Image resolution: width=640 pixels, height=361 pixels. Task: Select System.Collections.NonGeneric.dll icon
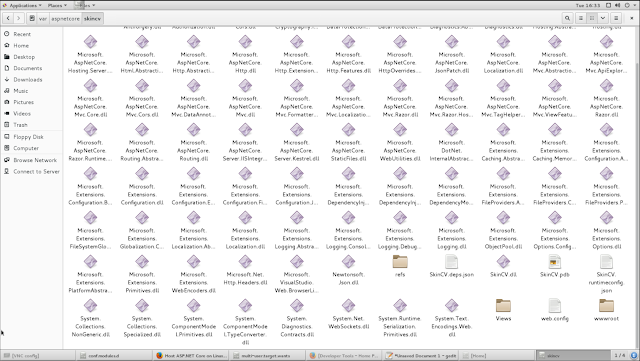(90, 305)
